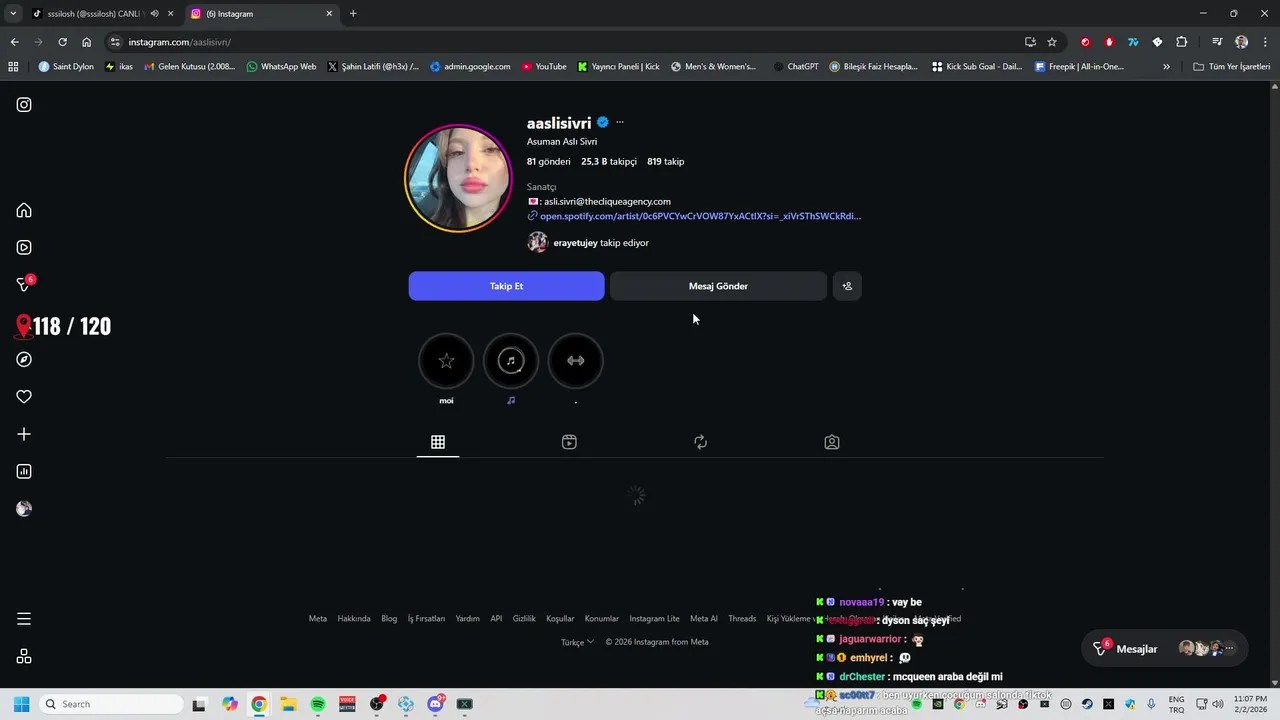Bookmark this page with star icon
This screenshot has height=720, width=1280.
pos(1052,42)
